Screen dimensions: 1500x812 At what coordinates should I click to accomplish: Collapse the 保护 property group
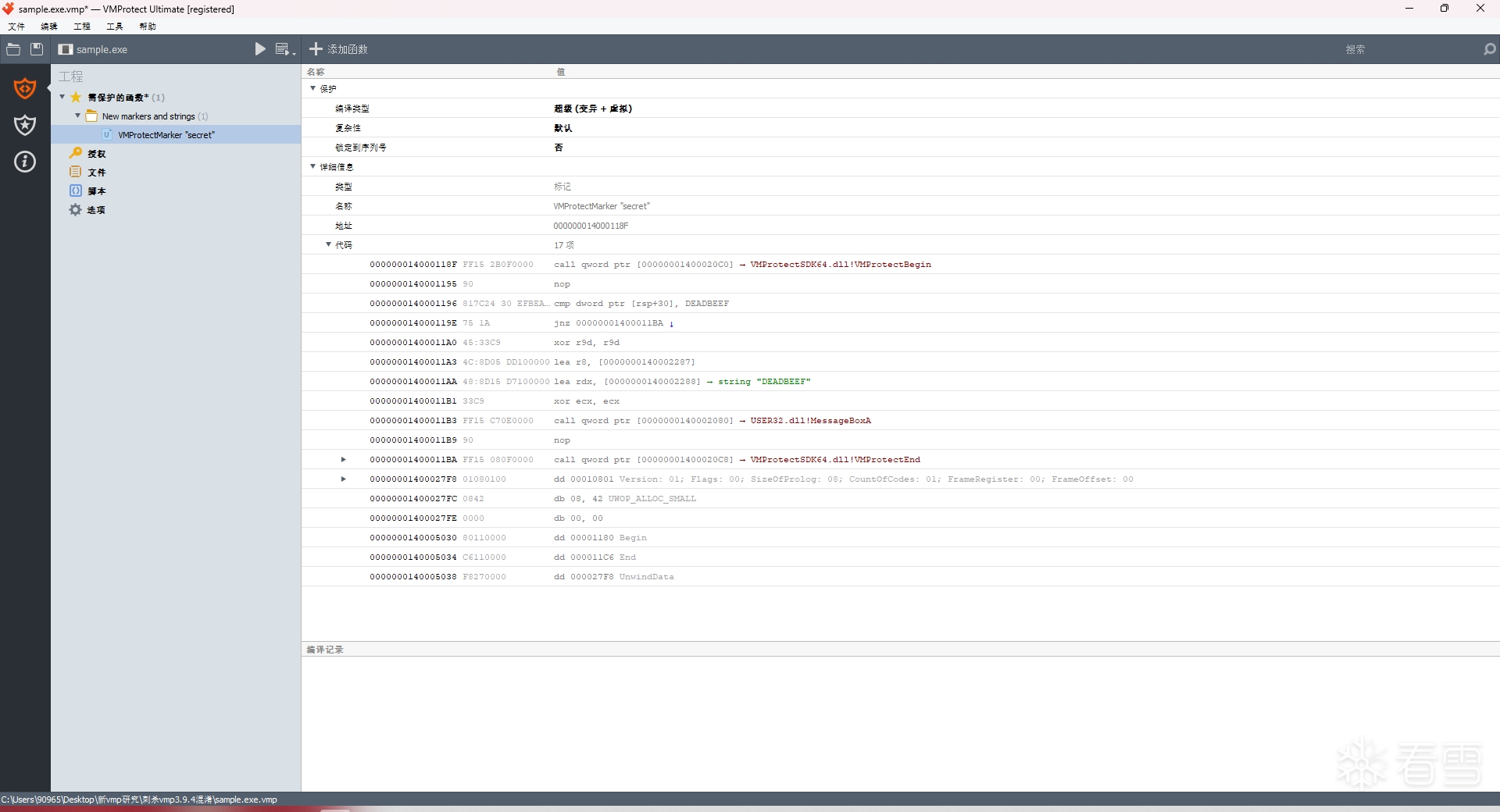313,88
